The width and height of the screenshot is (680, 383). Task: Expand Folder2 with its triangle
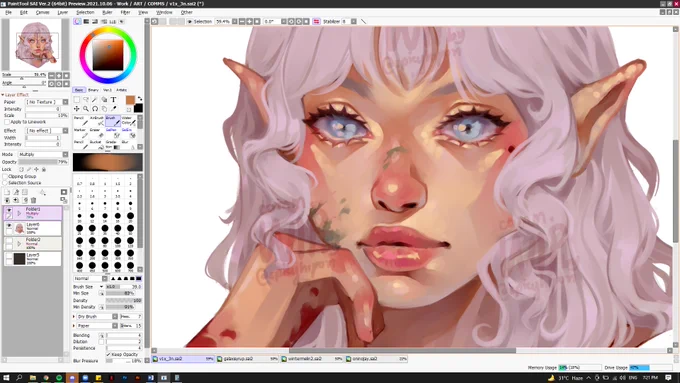(19, 244)
